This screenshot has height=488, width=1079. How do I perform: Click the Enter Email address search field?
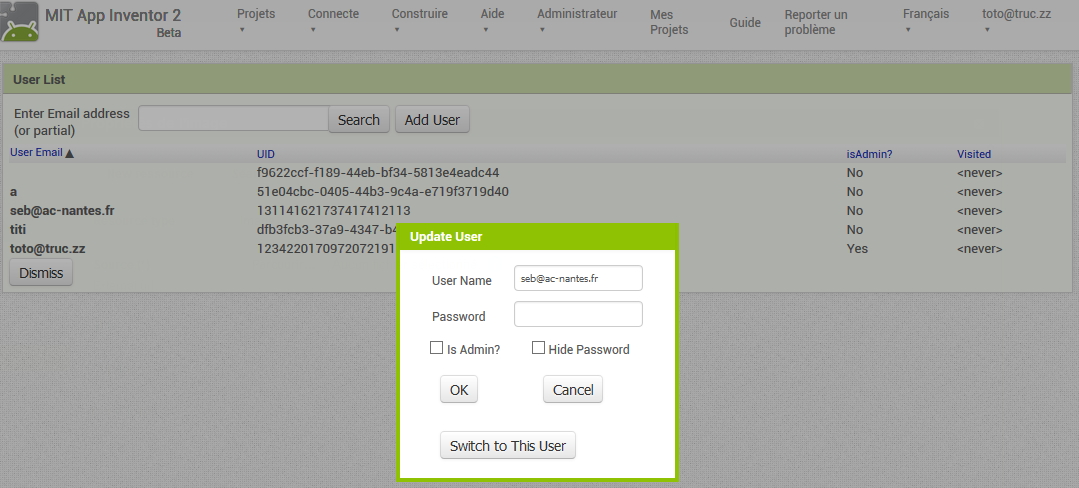(x=233, y=119)
